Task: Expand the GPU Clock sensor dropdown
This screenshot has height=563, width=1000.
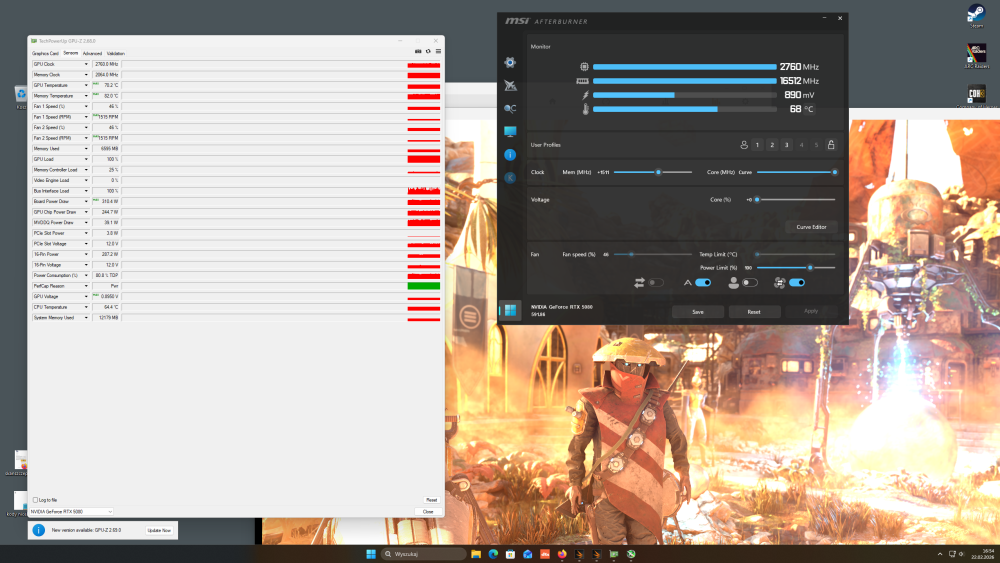Action: click(x=86, y=64)
